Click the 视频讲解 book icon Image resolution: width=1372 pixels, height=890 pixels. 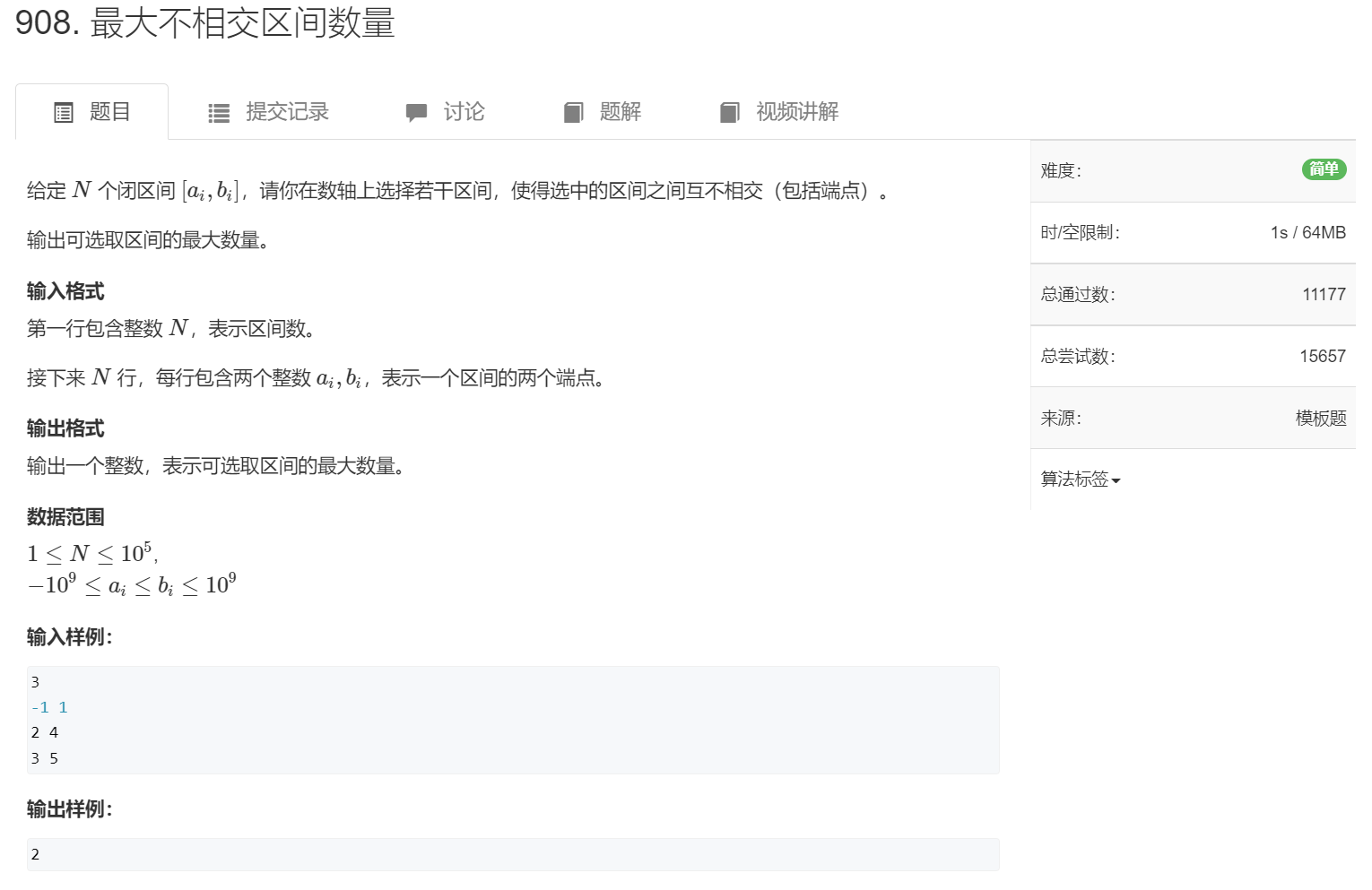pos(730,112)
